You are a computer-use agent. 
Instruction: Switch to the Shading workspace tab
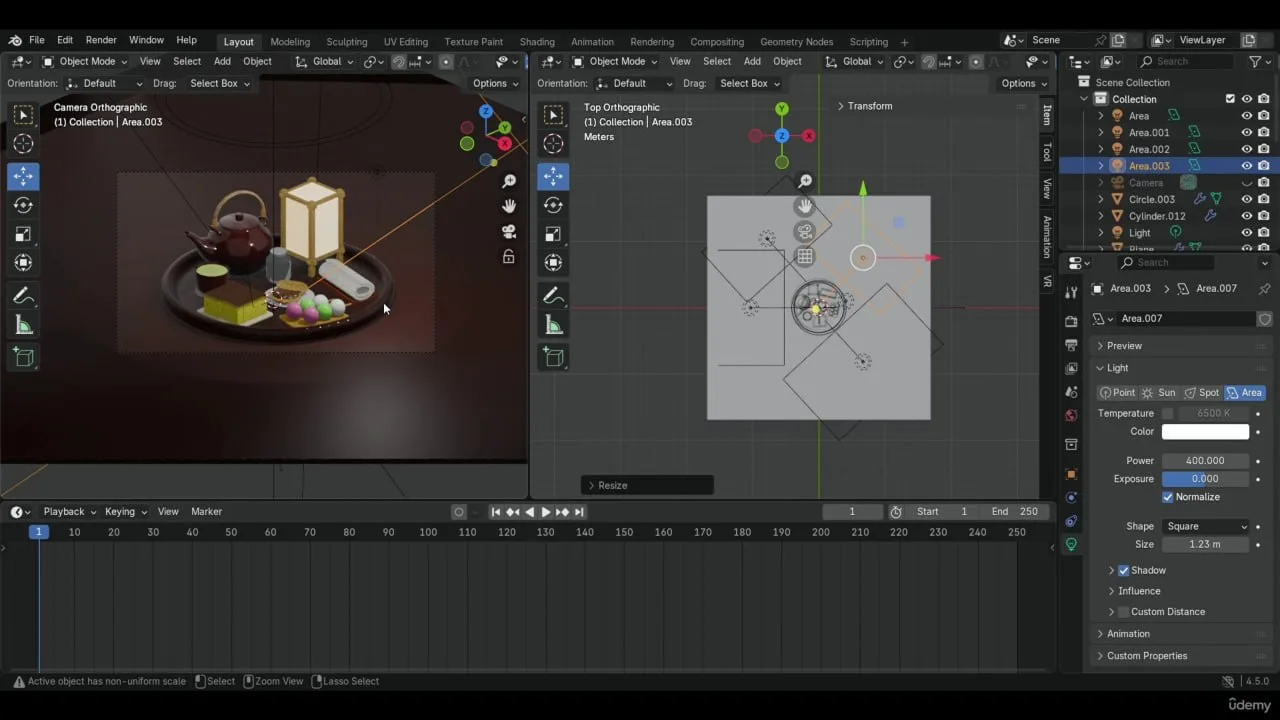[537, 42]
